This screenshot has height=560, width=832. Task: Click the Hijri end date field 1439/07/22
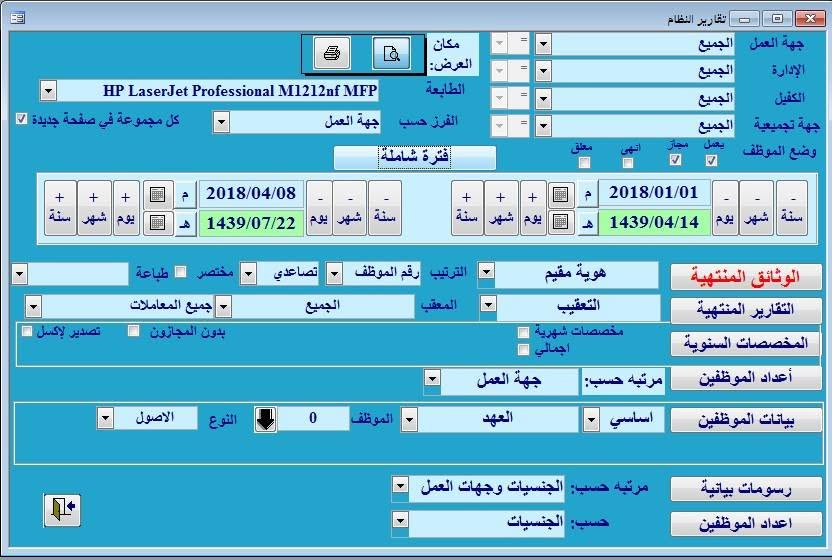[252, 223]
